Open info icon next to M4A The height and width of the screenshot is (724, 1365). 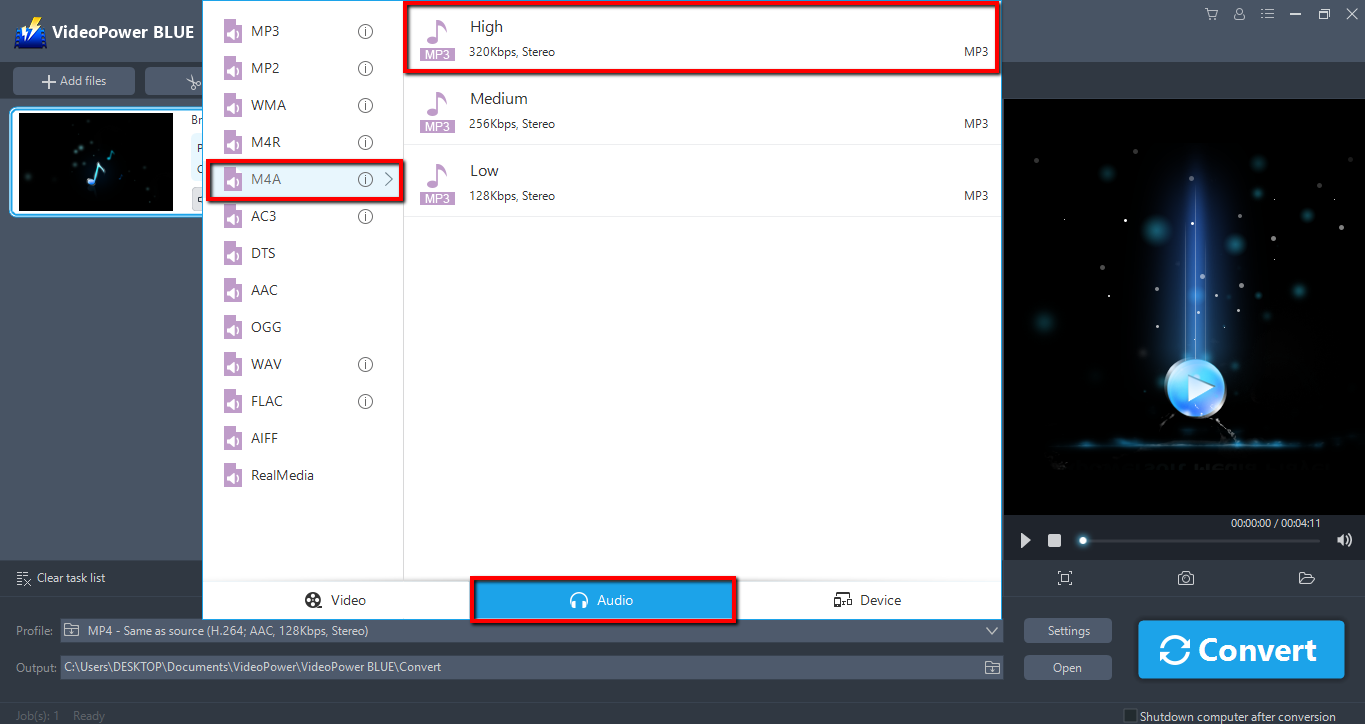tap(365, 179)
